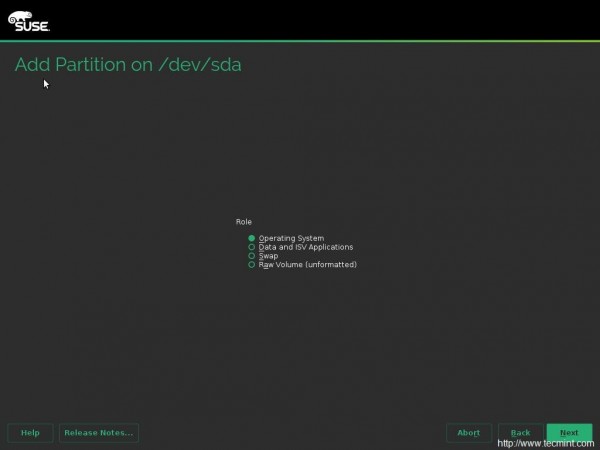Proceed with the Next button
This screenshot has width=600, height=450.
pos(569,433)
